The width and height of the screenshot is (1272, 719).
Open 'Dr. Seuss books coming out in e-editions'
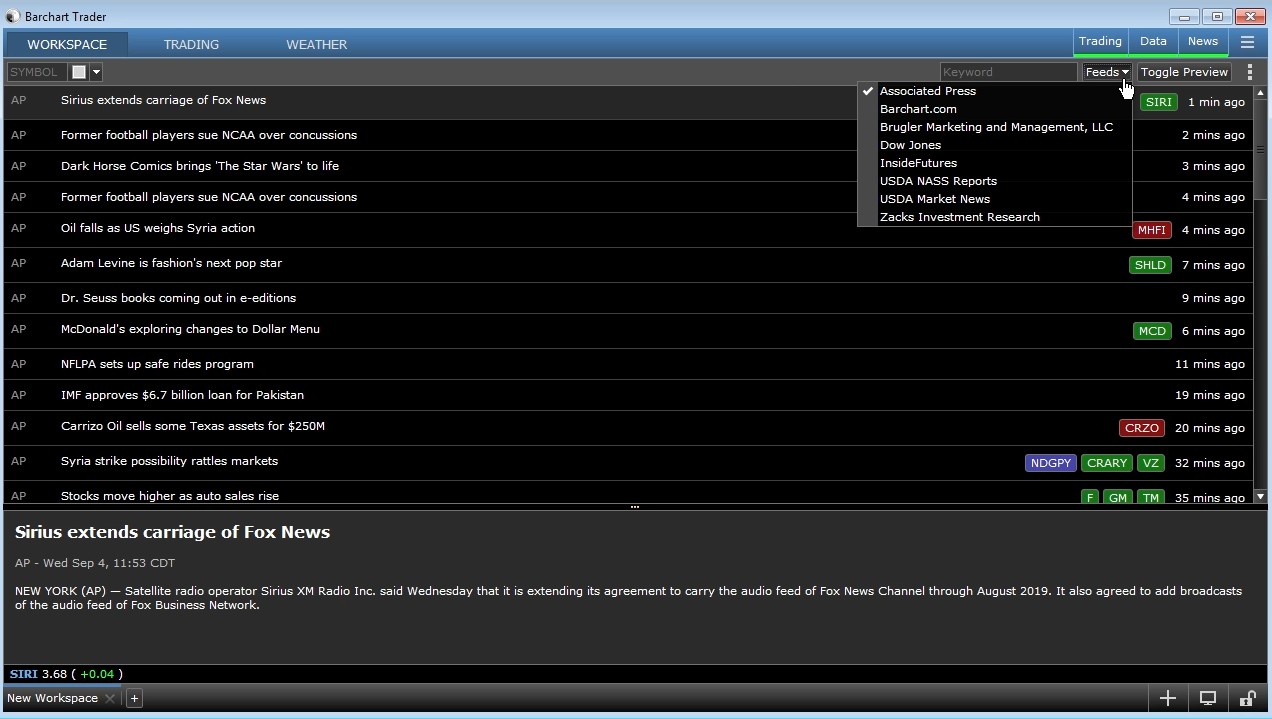pyautogui.click(x=178, y=298)
